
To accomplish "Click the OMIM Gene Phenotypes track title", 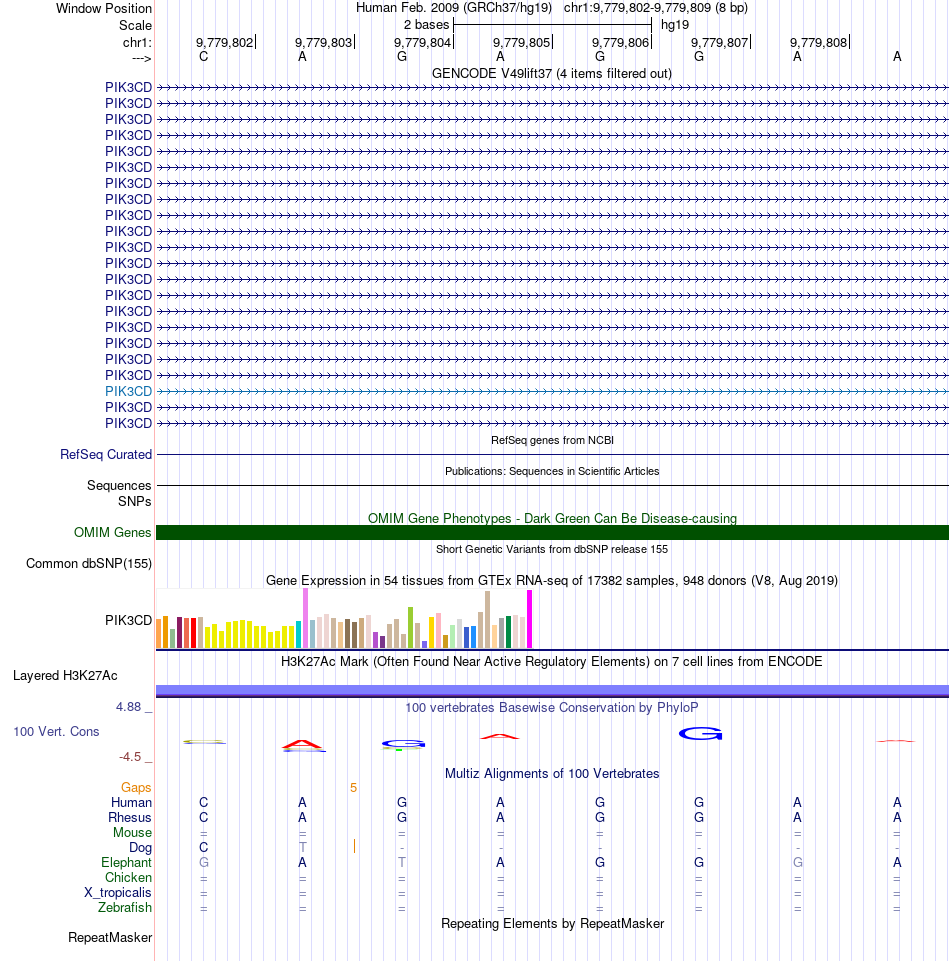I will [552, 518].
